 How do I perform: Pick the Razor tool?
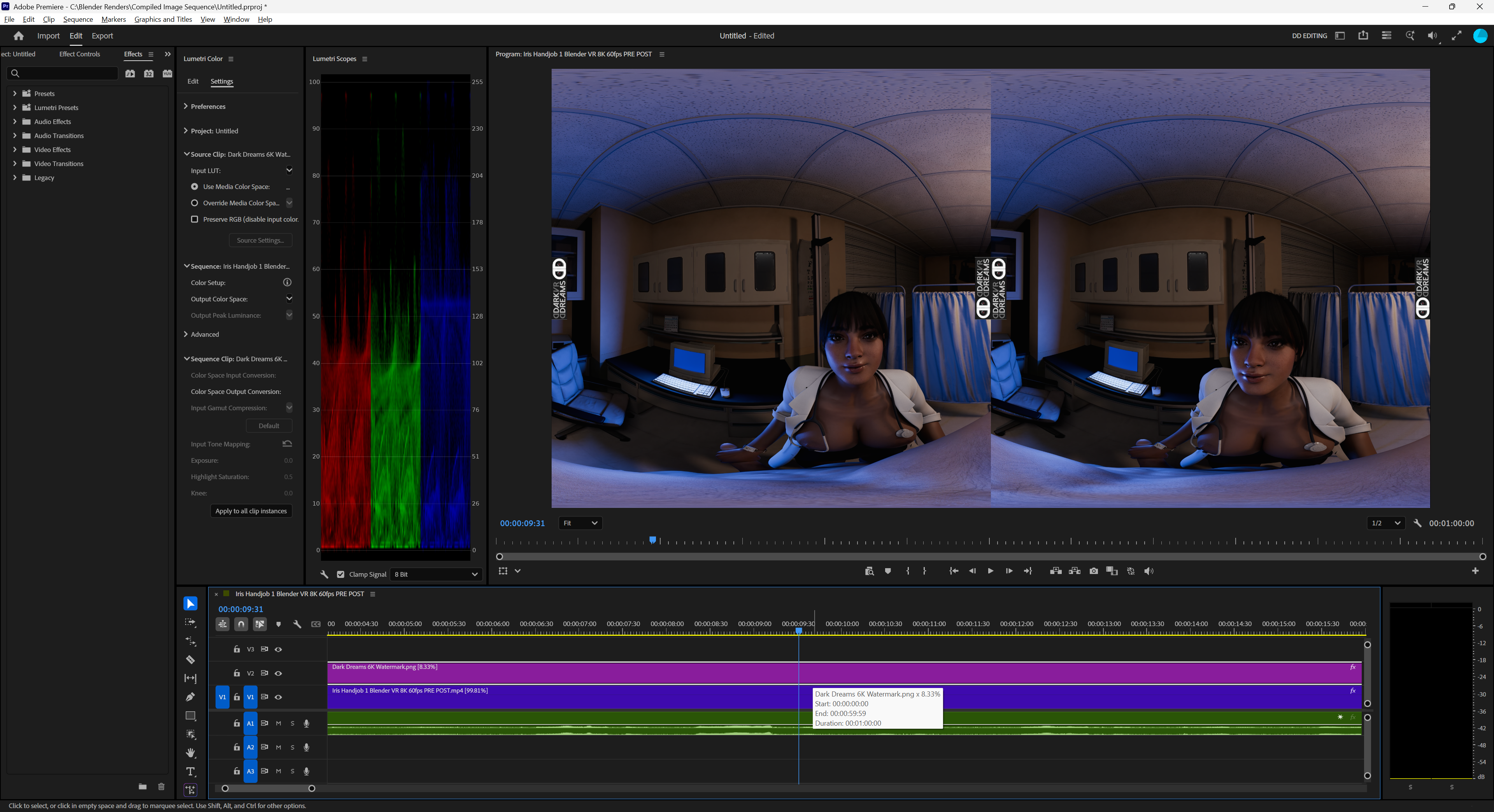click(x=190, y=660)
